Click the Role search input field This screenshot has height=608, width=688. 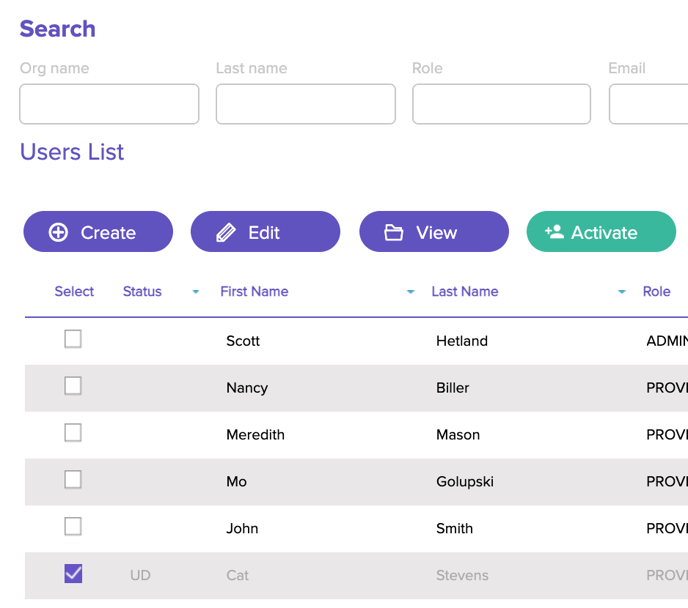pyautogui.click(x=501, y=104)
